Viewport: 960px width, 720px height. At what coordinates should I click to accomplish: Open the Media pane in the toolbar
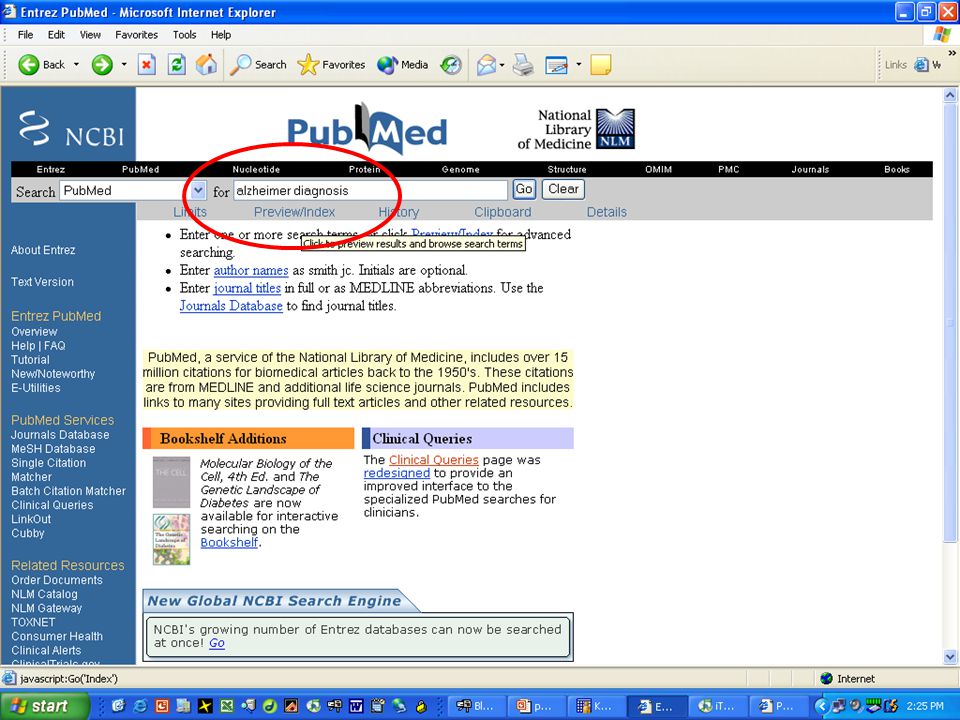pos(402,64)
